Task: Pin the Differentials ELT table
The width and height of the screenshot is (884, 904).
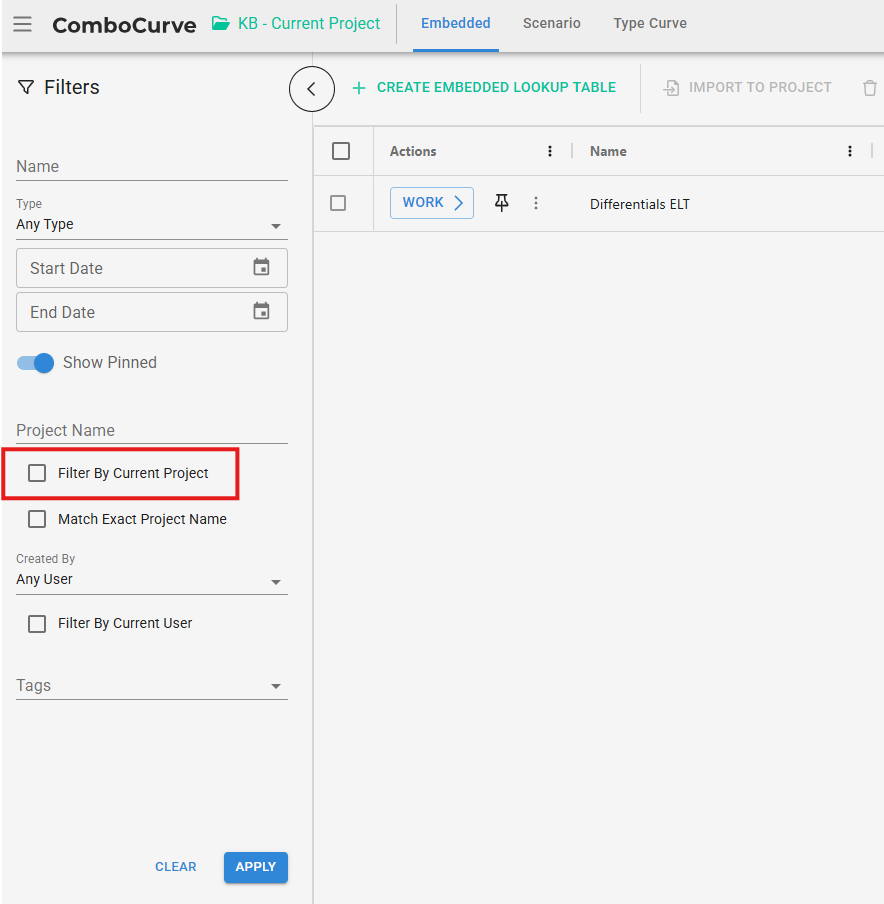Action: click(502, 203)
